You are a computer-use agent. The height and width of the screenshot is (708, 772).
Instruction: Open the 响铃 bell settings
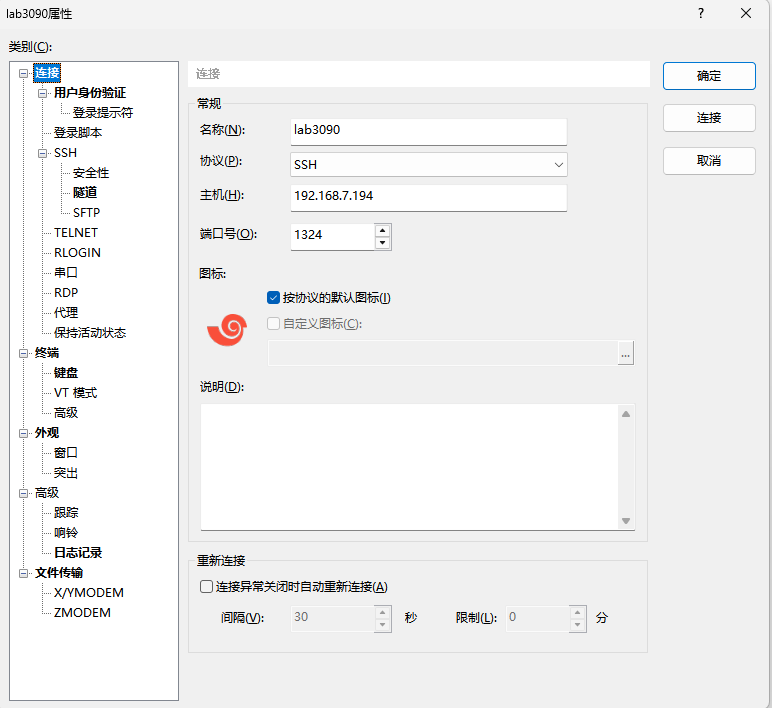coord(65,533)
